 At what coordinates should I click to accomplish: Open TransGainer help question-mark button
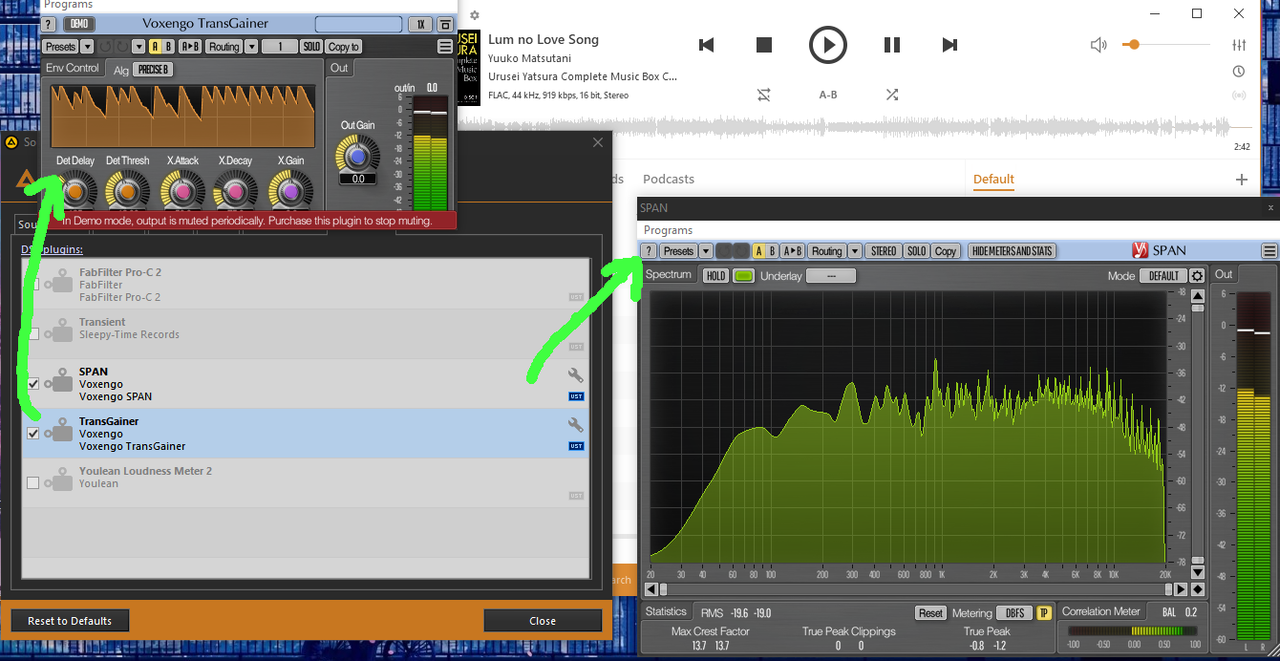pyautogui.click(x=49, y=24)
